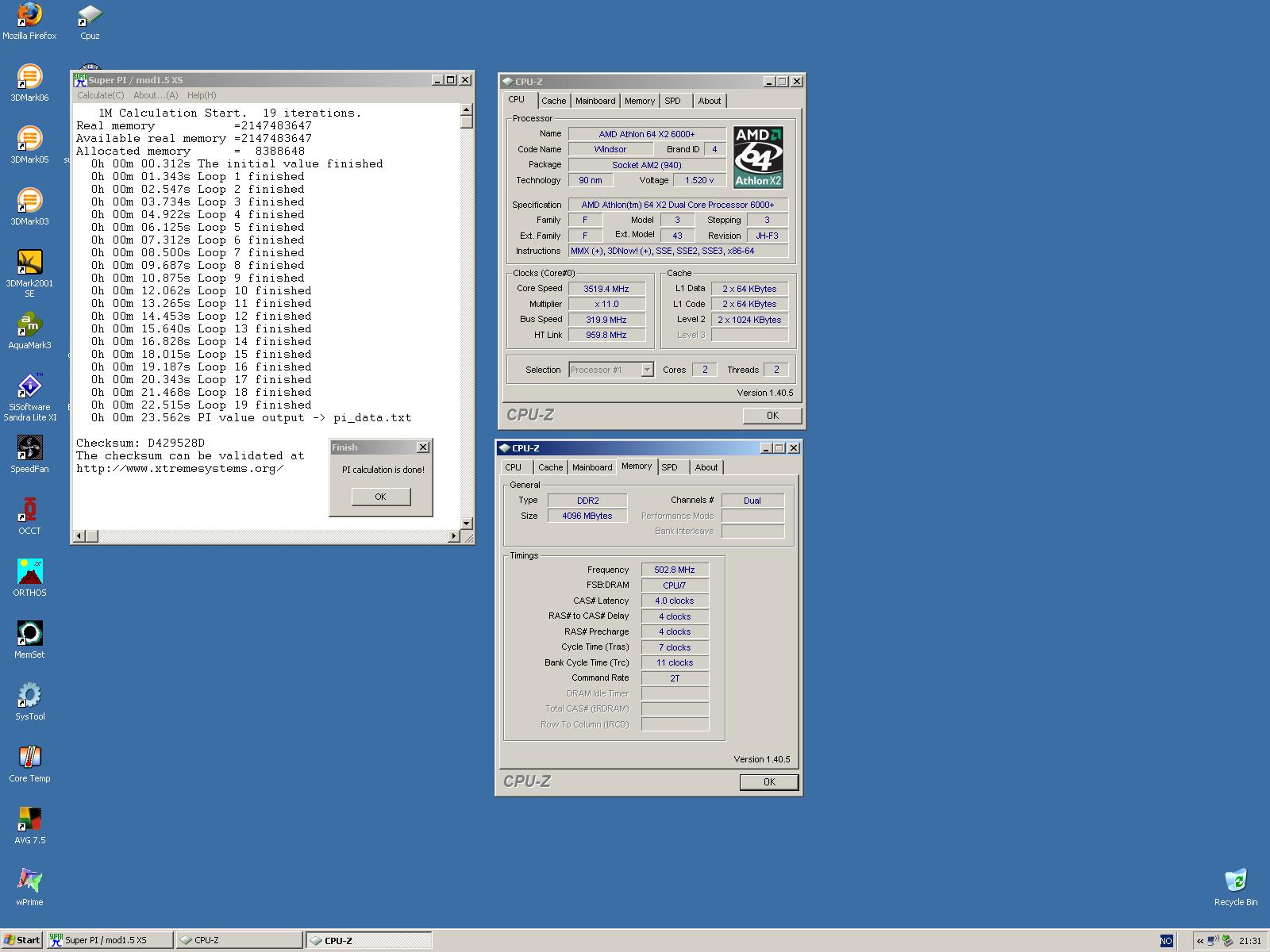Click the CAS# Latency value 4.0 clocks
The width and height of the screenshot is (1270, 952).
coord(675,601)
